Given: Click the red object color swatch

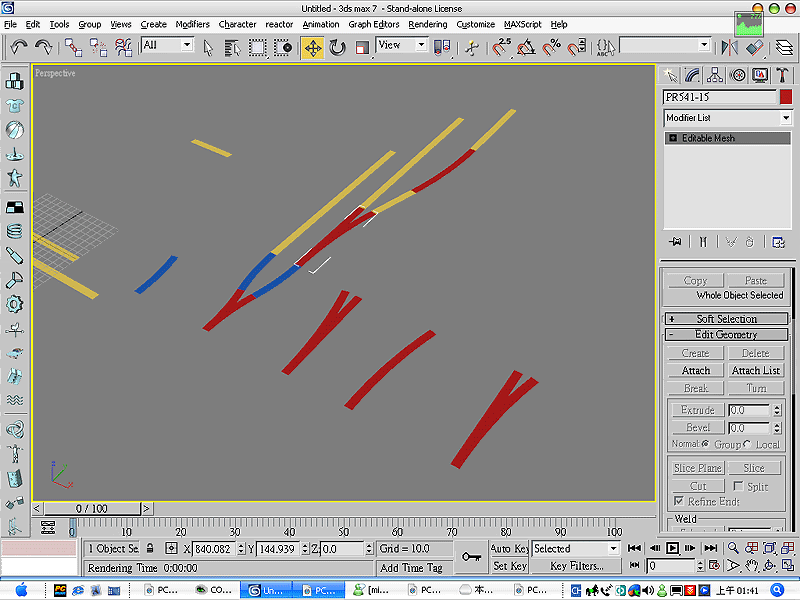Looking at the screenshot, I should click(x=786, y=97).
